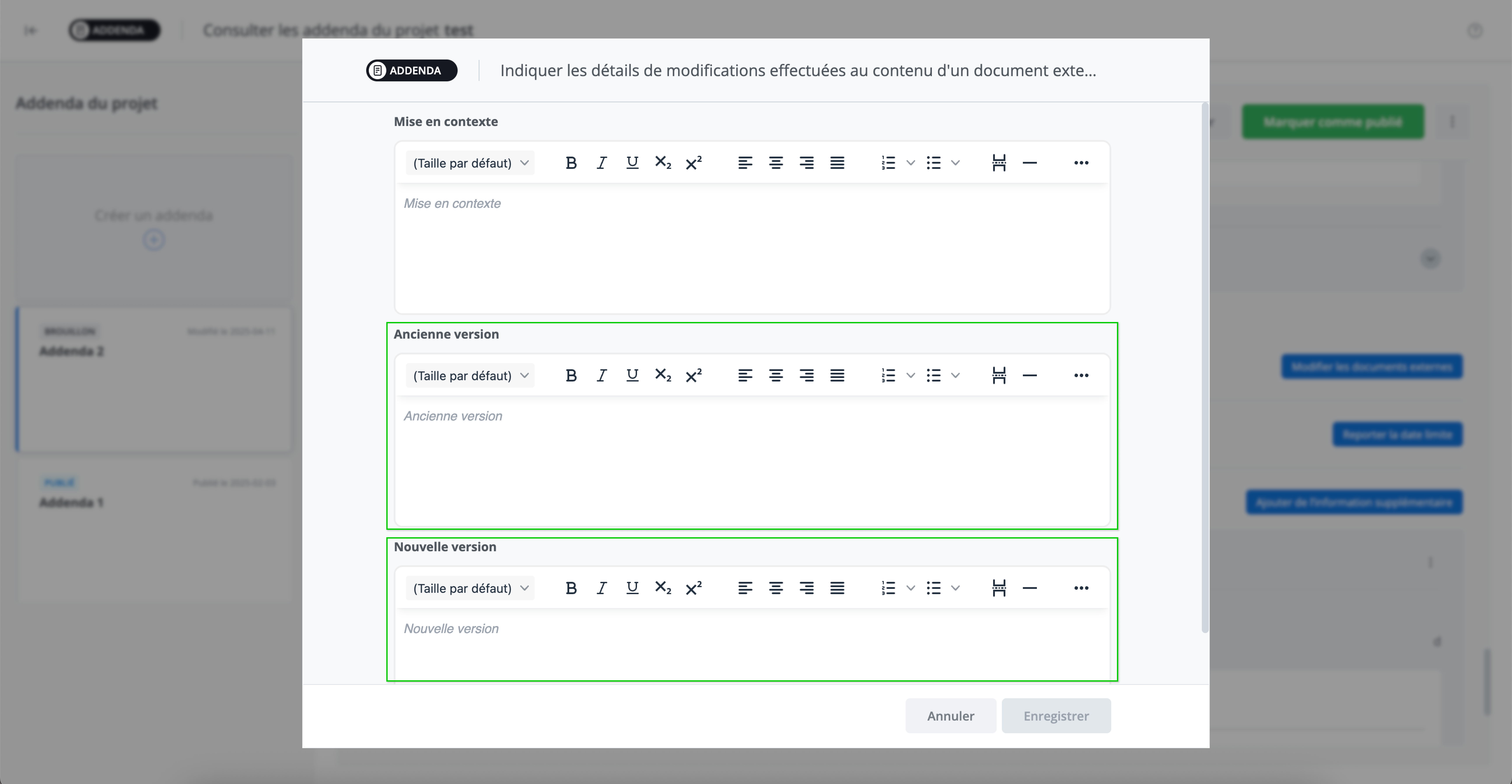This screenshot has height=784, width=1512.
Task: Expand bullet list options in Nouvelle version
Action: point(955,588)
